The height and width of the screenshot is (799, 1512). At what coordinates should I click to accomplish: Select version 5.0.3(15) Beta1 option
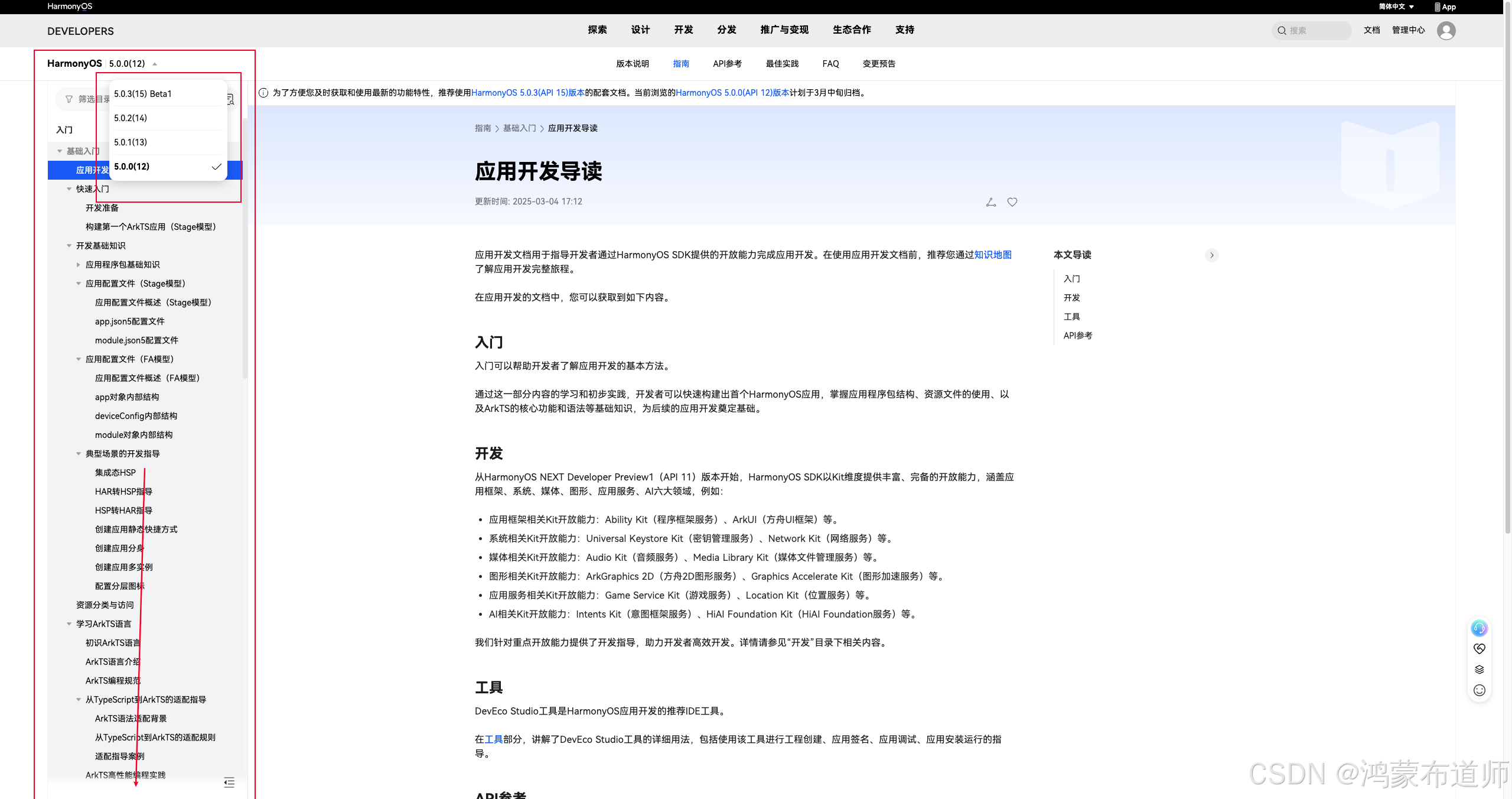click(x=143, y=94)
